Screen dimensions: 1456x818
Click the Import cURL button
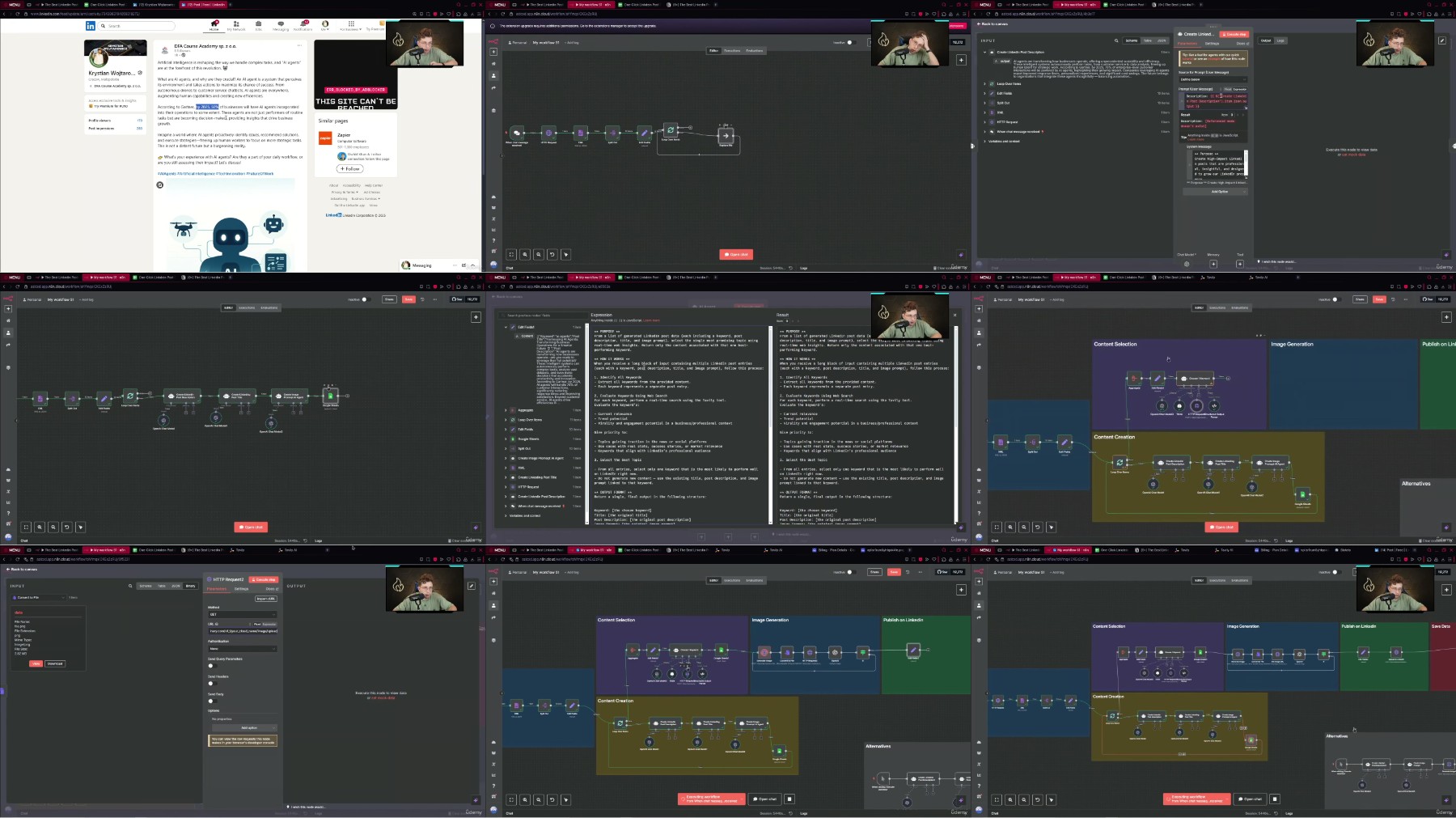coord(266,599)
